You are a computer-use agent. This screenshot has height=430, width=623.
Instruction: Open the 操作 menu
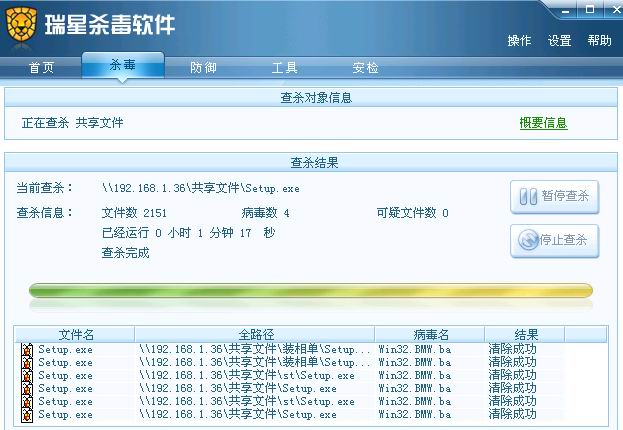click(x=519, y=40)
